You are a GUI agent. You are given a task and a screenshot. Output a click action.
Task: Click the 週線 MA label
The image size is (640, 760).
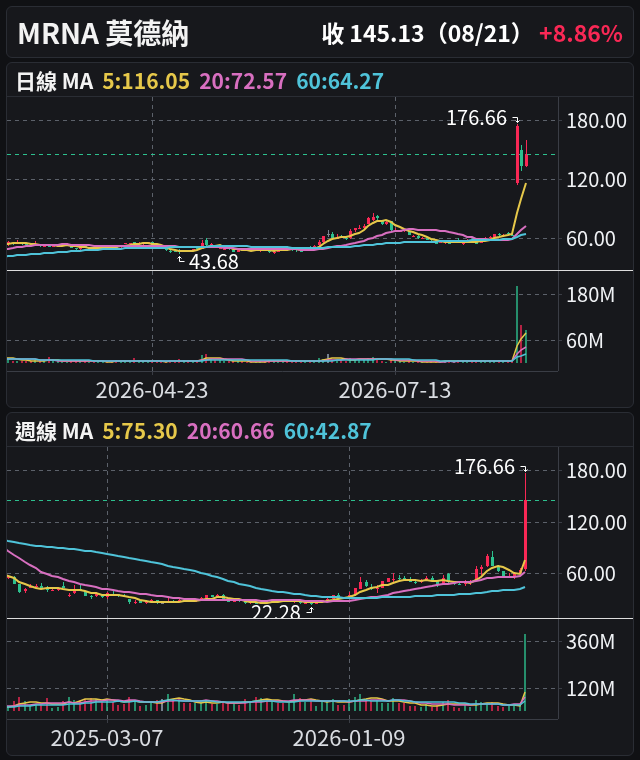point(54,431)
